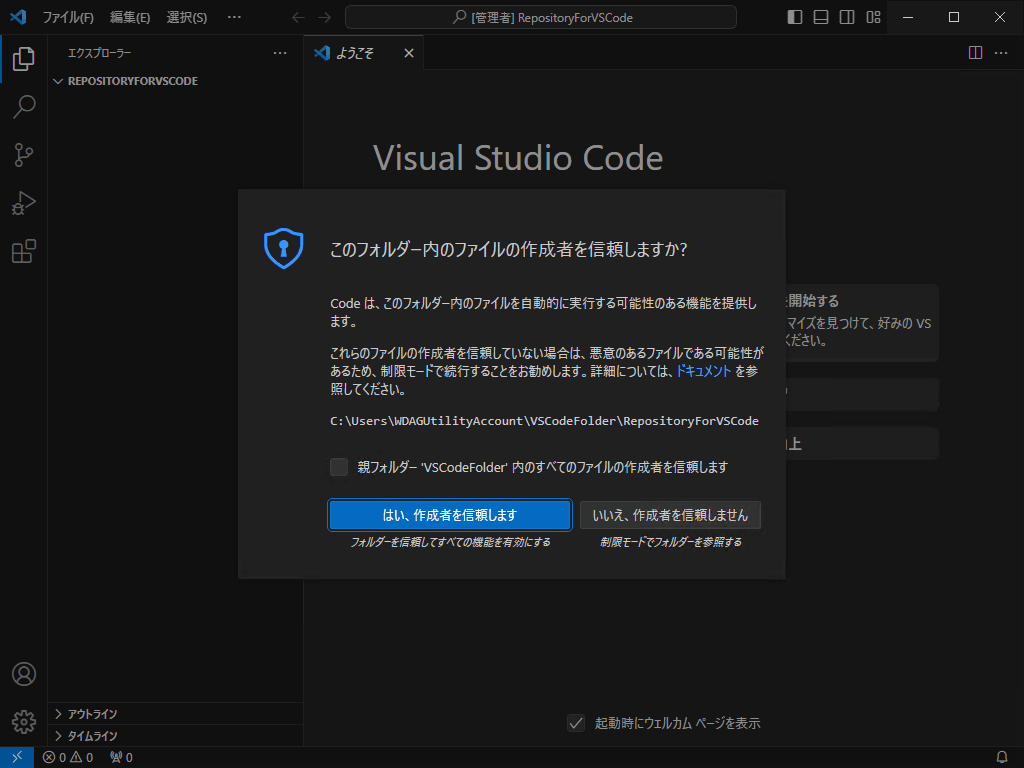Show errors and warnings count in status bar
Viewport: 1024px width, 768px height.
point(68,758)
